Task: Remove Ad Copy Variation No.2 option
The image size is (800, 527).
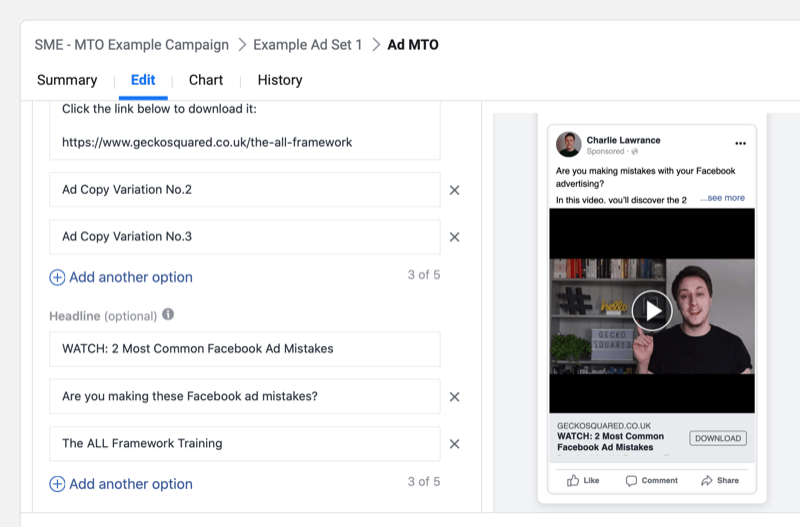Action: pos(454,190)
